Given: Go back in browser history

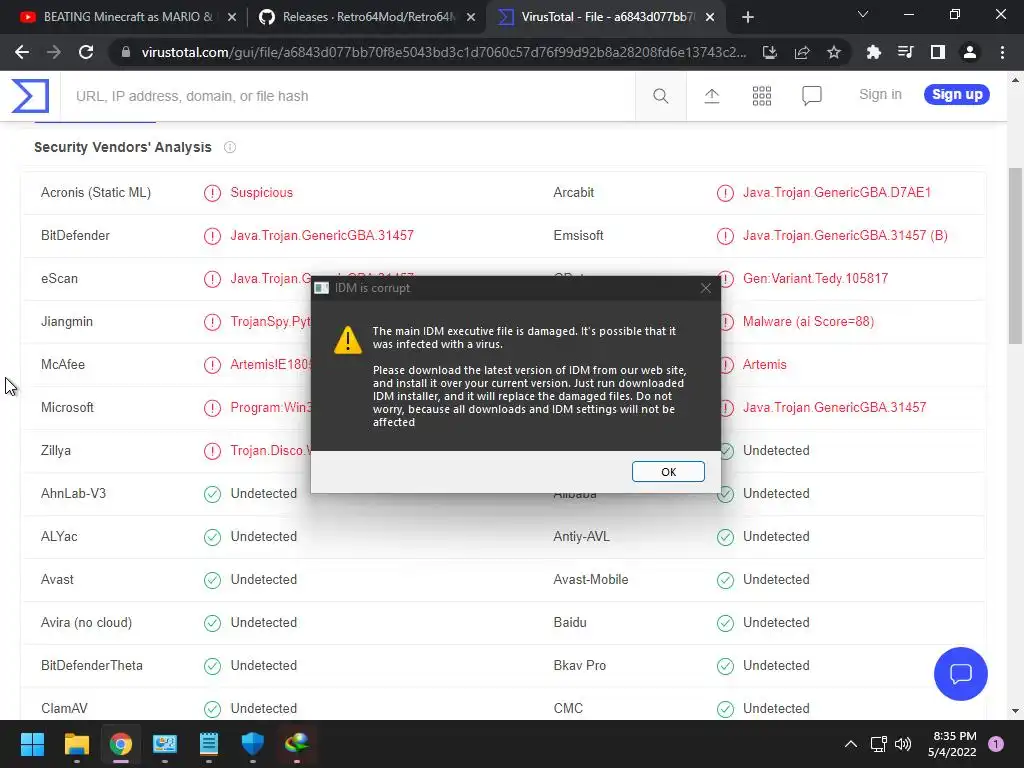Looking at the screenshot, I should [22, 52].
